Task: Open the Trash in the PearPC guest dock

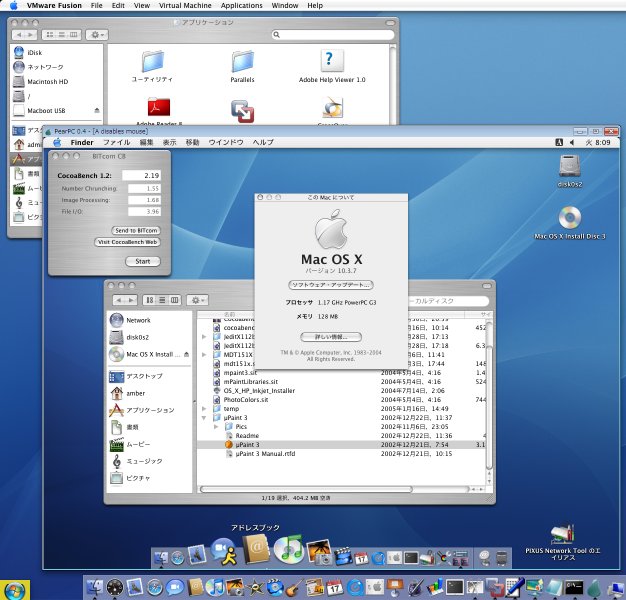Action: click(x=502, y=558)
